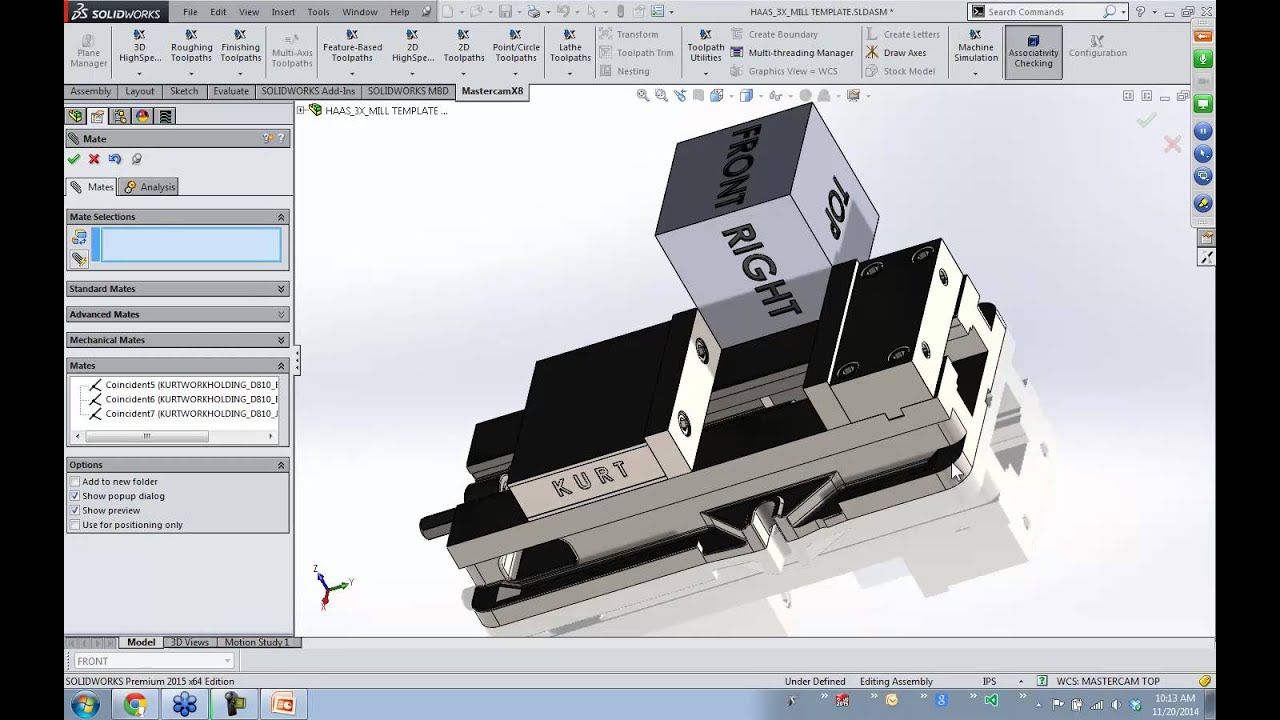Click the pushpin keep-visible icon in Mate panel

pos(137,159)
